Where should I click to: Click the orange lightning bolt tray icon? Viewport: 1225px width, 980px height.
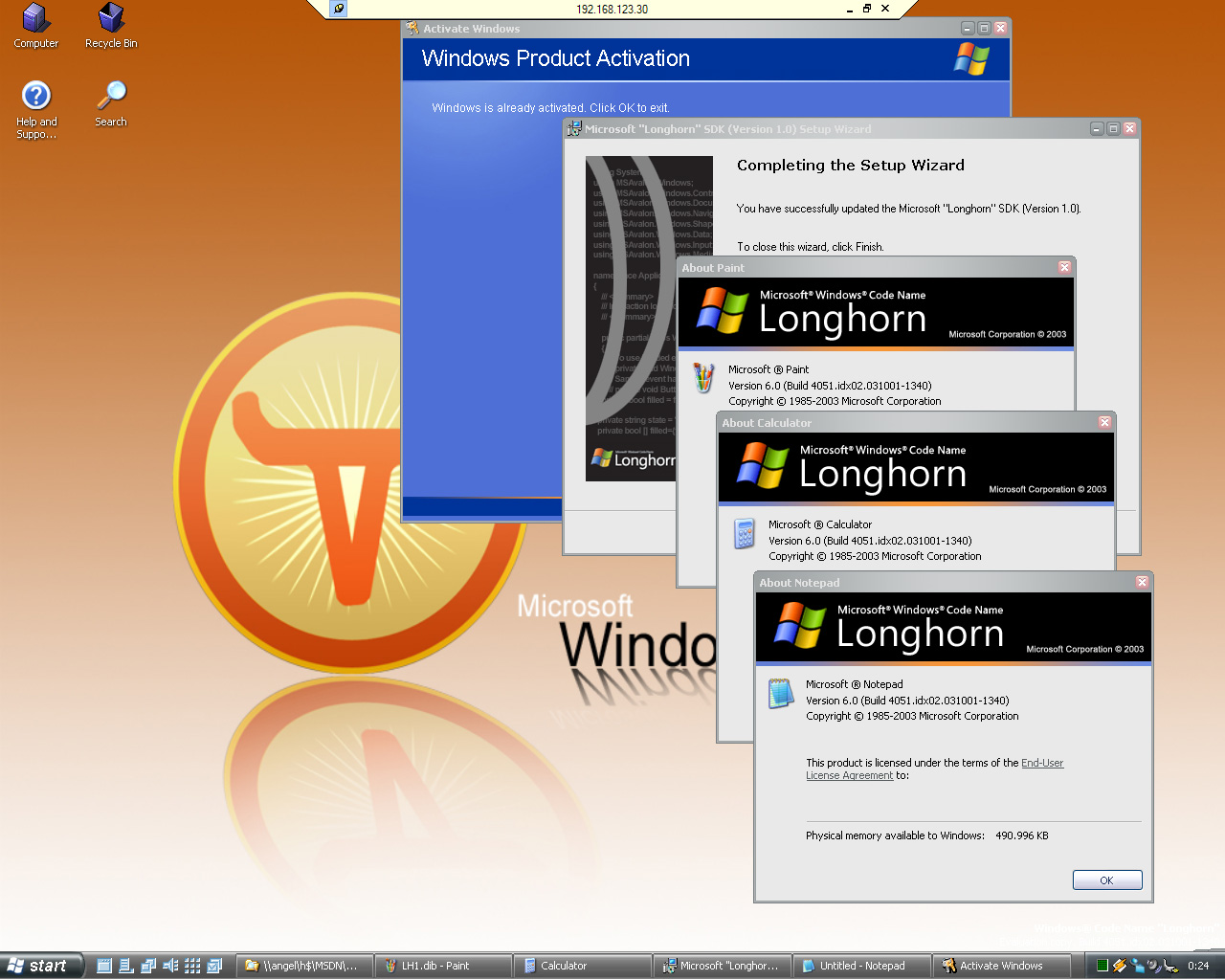click(1120, 966)
